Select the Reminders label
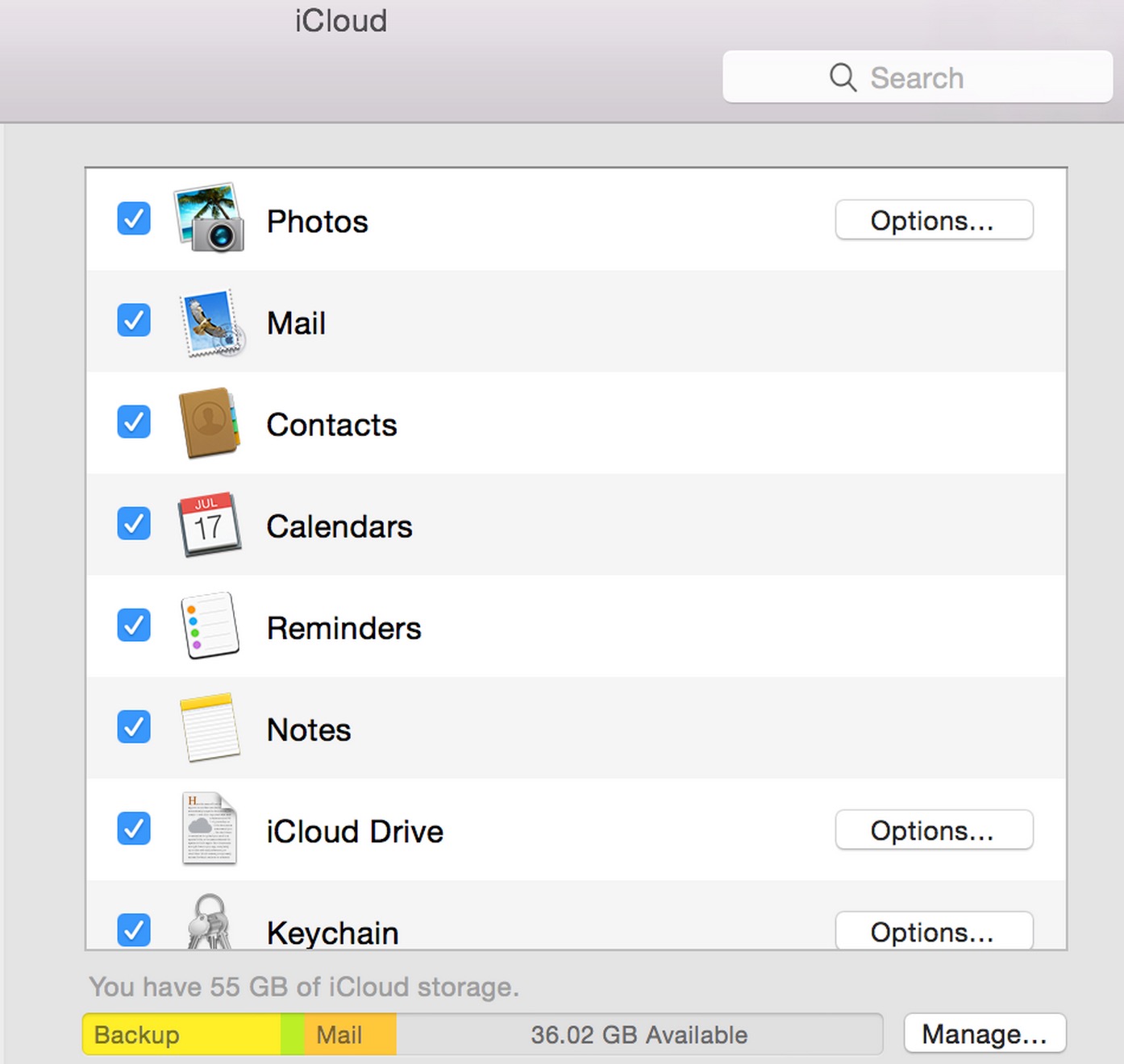 [x=343, y=628]
